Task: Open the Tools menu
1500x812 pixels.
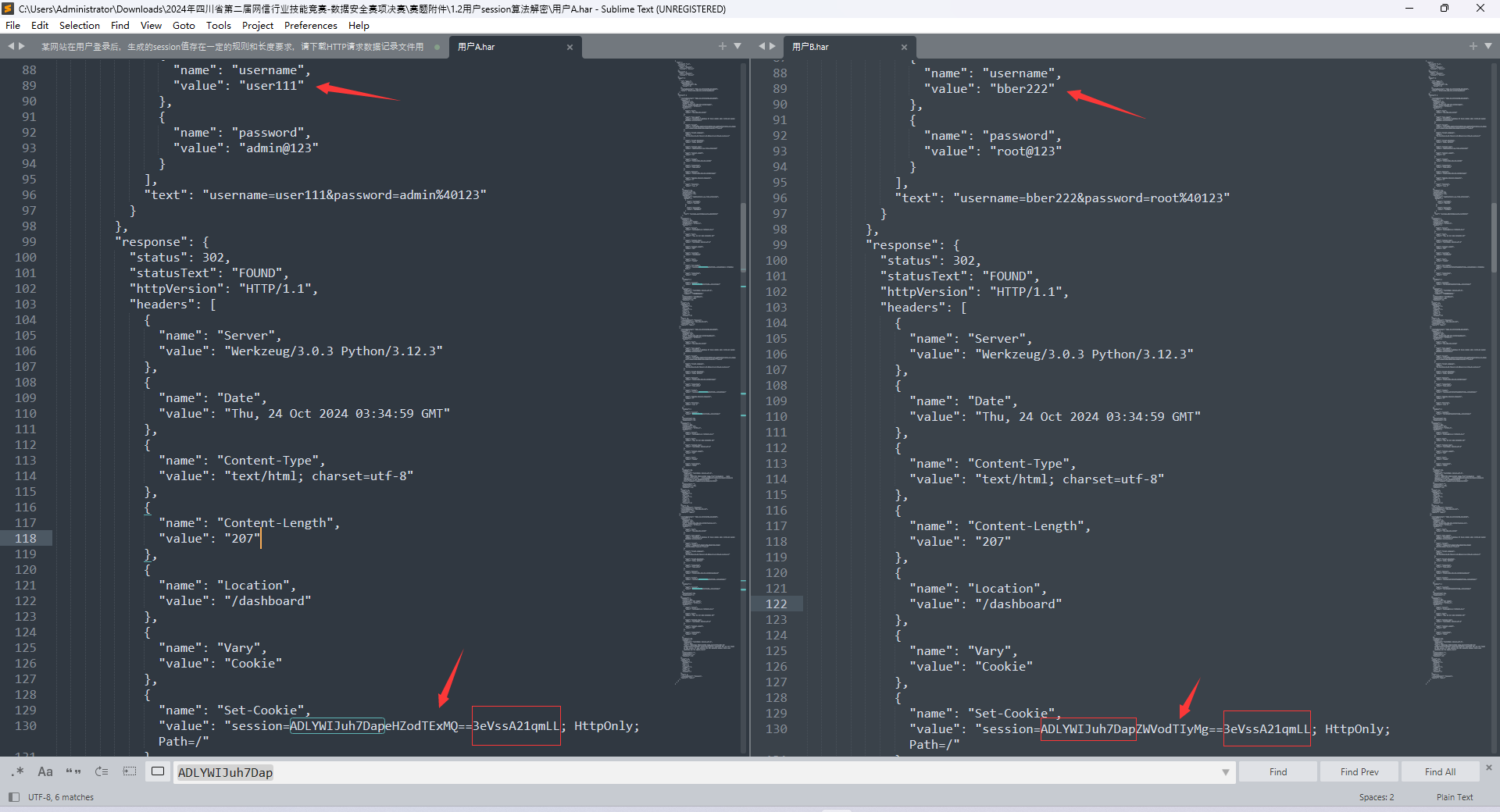Action: click(x=219, y=26)
